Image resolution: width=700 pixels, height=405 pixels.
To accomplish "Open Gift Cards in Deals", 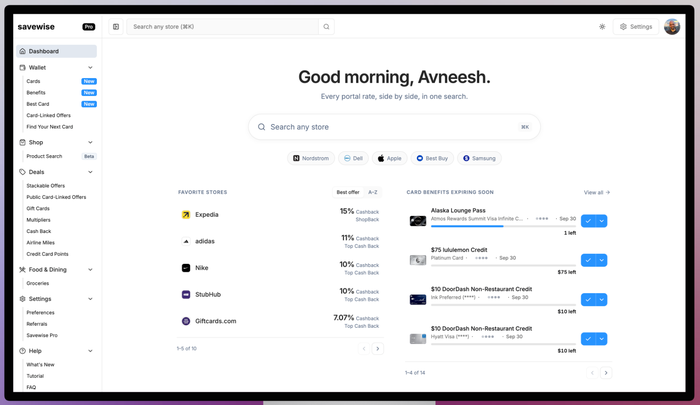I will pos(38,209).
